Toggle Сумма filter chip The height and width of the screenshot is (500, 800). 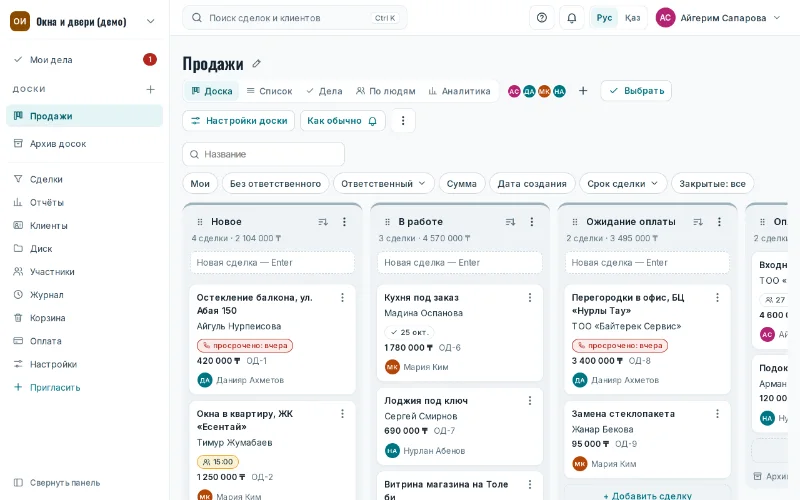(462, 184)
